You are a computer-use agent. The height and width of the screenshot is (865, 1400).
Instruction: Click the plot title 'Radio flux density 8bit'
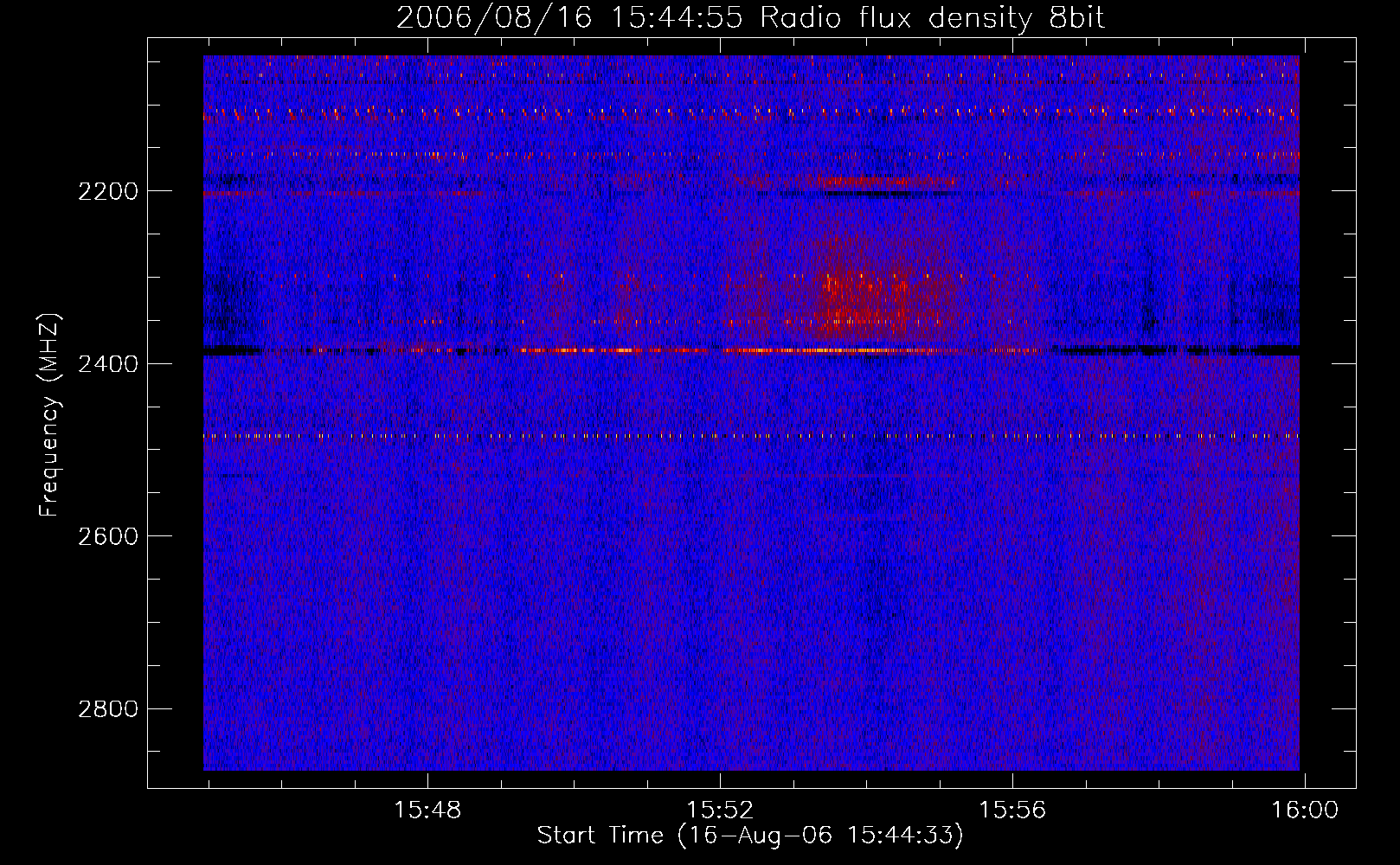932,18
